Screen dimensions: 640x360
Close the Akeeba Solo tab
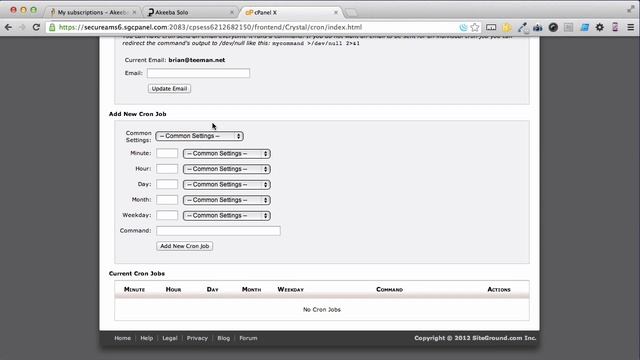pyautogui.click(x=232, y=13)
